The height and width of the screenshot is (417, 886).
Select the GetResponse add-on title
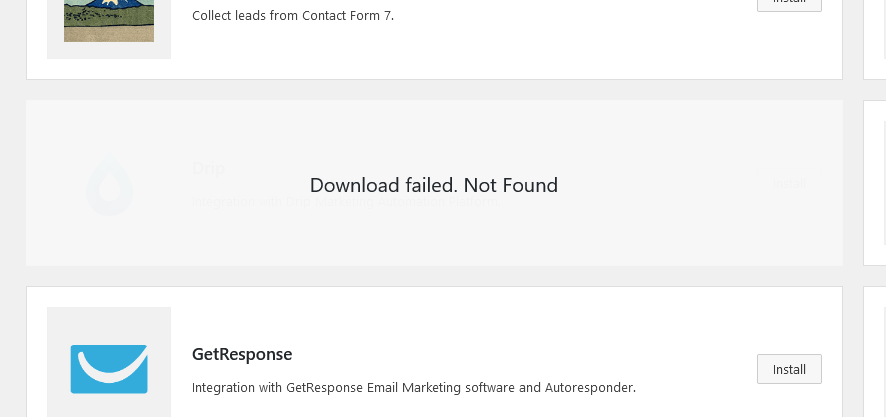242,354
